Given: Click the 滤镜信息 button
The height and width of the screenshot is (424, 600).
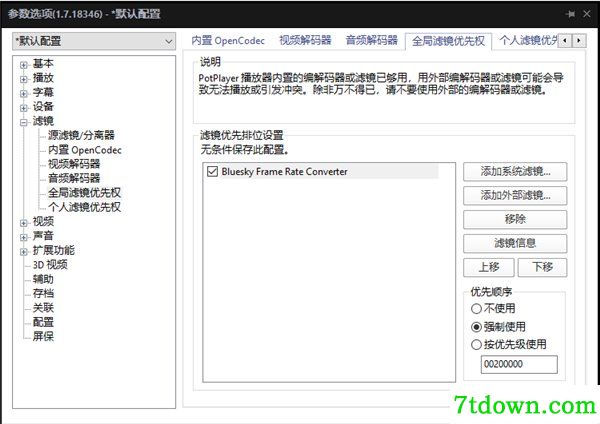Looking at the screenshot, I should 515,243.
